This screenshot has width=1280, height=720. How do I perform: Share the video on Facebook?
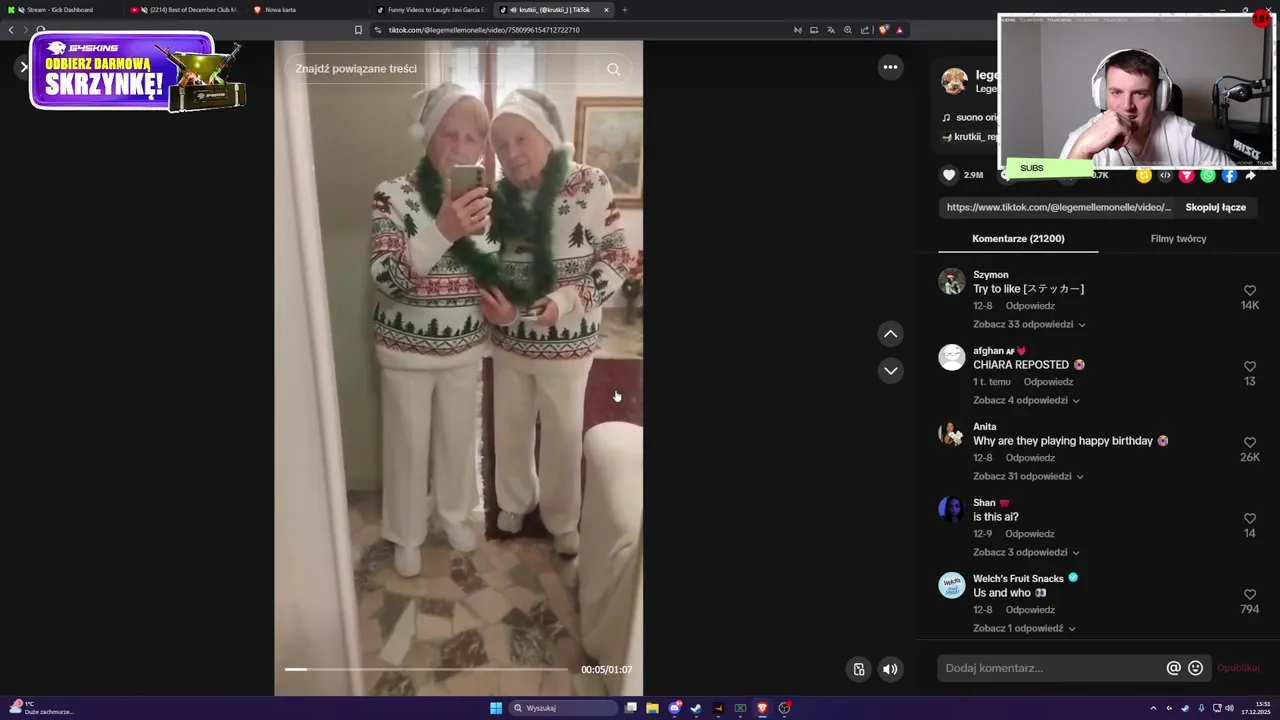click(1229, 175)
